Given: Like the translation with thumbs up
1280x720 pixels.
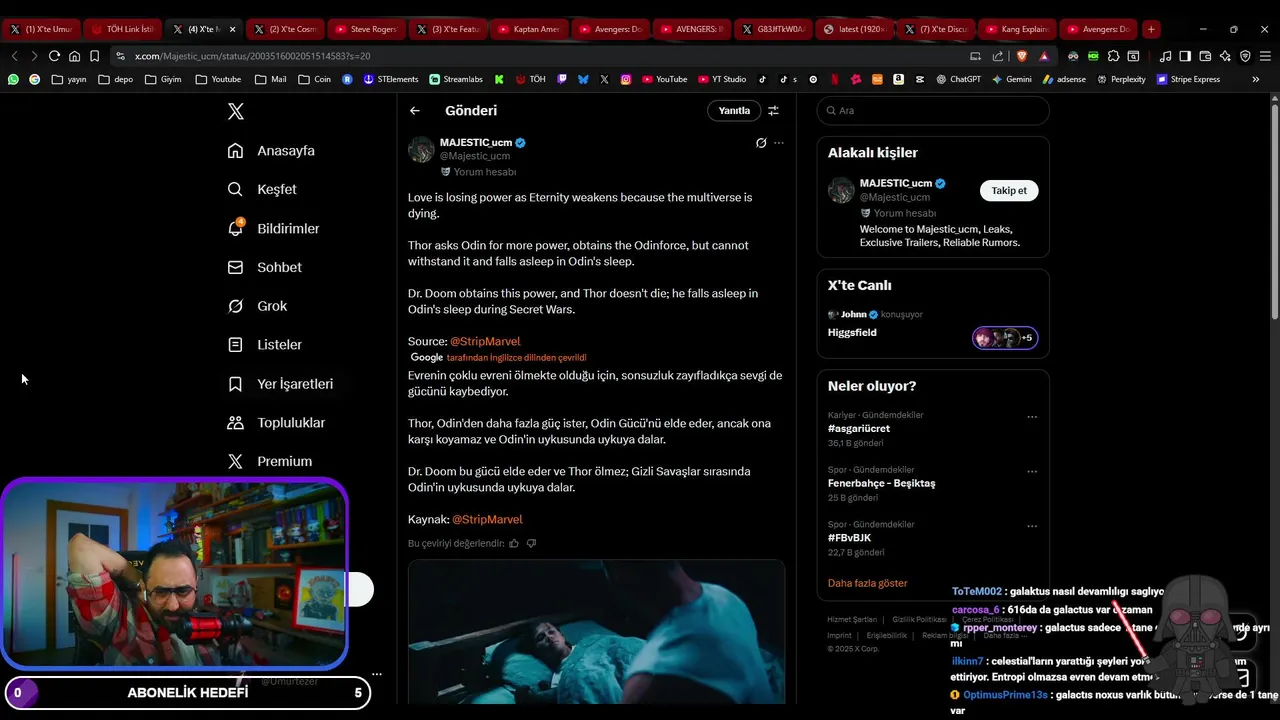Looking at the screenshot, I should pos(514,543).
